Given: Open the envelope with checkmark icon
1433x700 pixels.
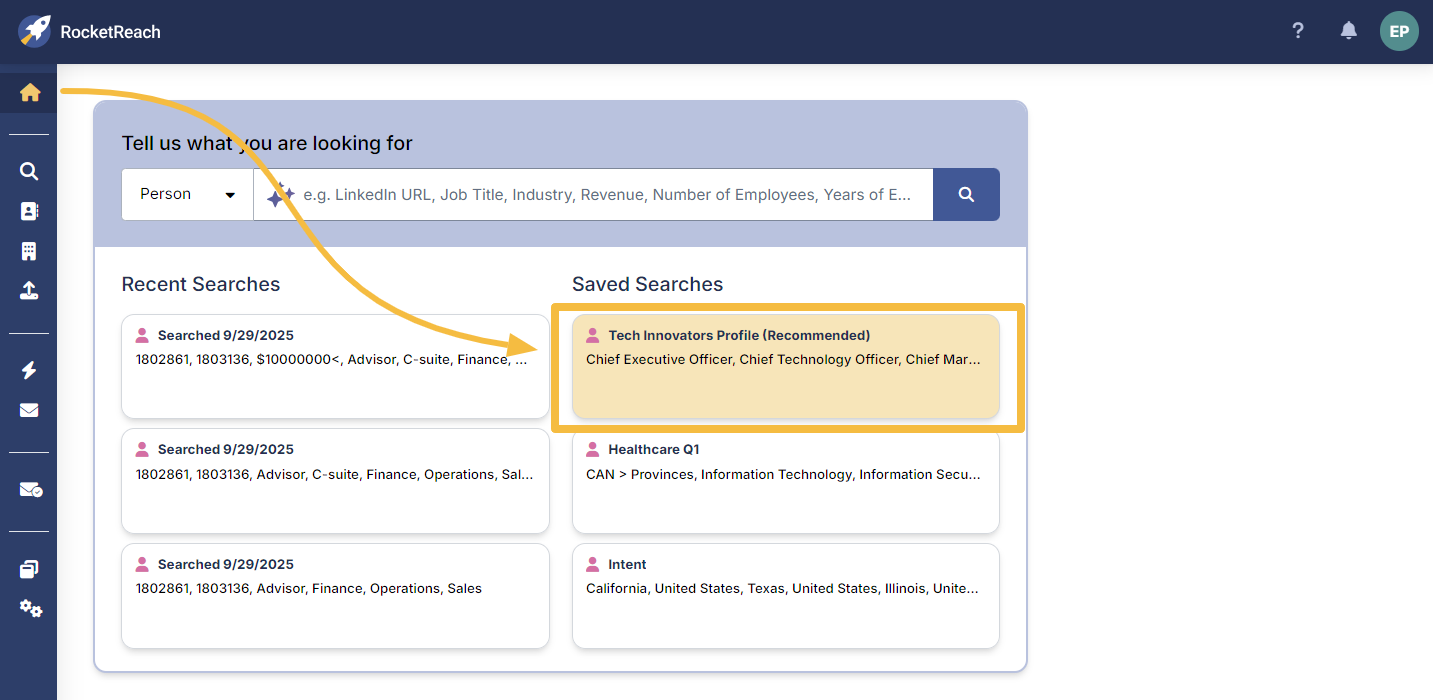Looking at the screenshot, I should click(30, 490).
